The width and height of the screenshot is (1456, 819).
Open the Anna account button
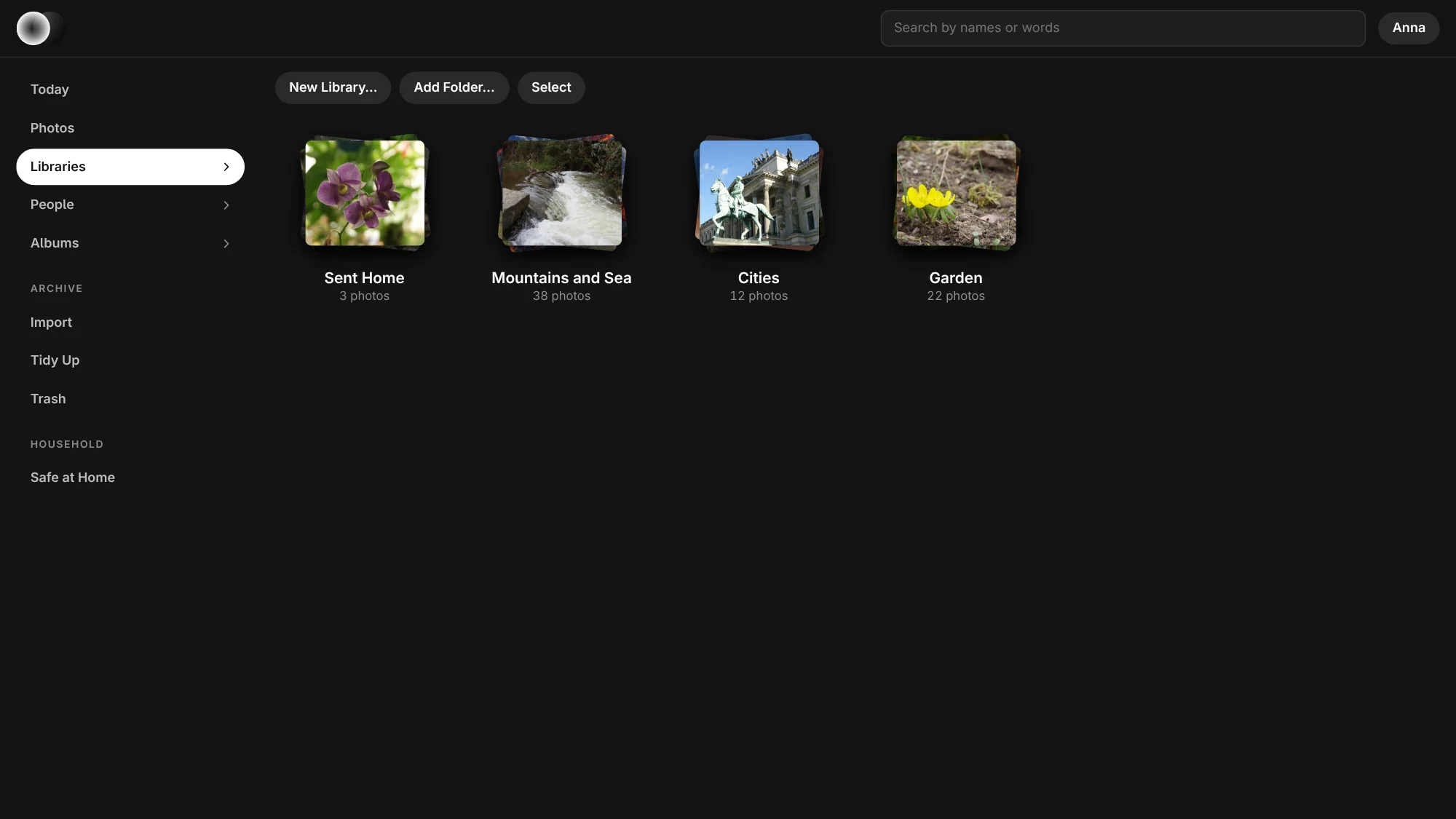pyautogui.click(x=1409, y=28)
